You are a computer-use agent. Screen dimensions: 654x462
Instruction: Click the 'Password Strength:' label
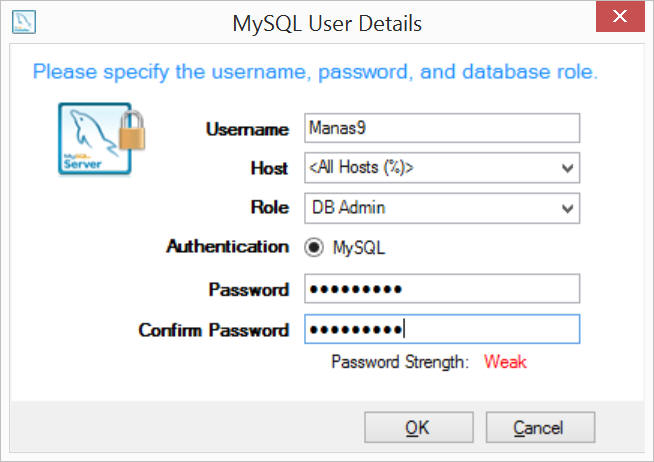400,362
